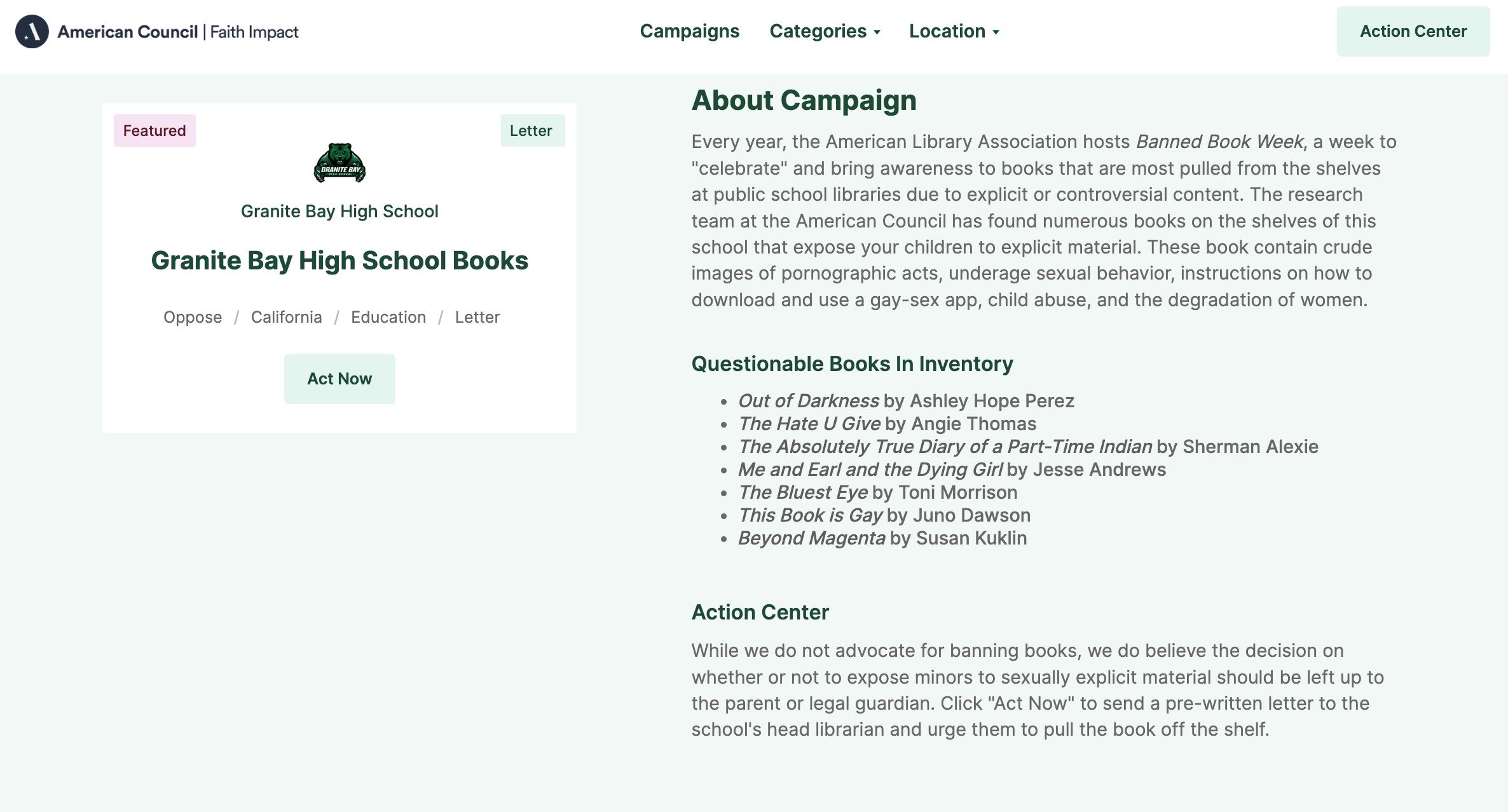The width and height of the screenshot is (1508, 812).
Task: Click the Questionable Books In Inventory heading
Action: [x=852, y=363]
